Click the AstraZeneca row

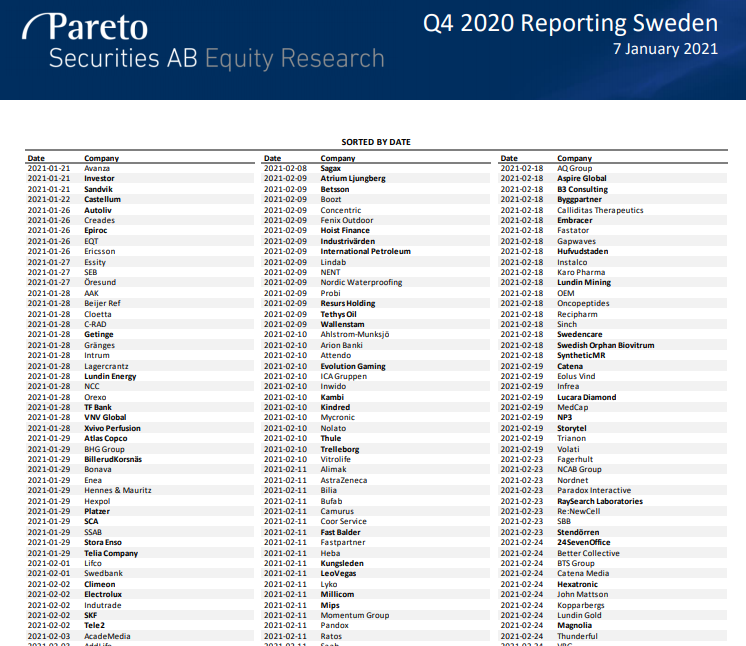376,480
